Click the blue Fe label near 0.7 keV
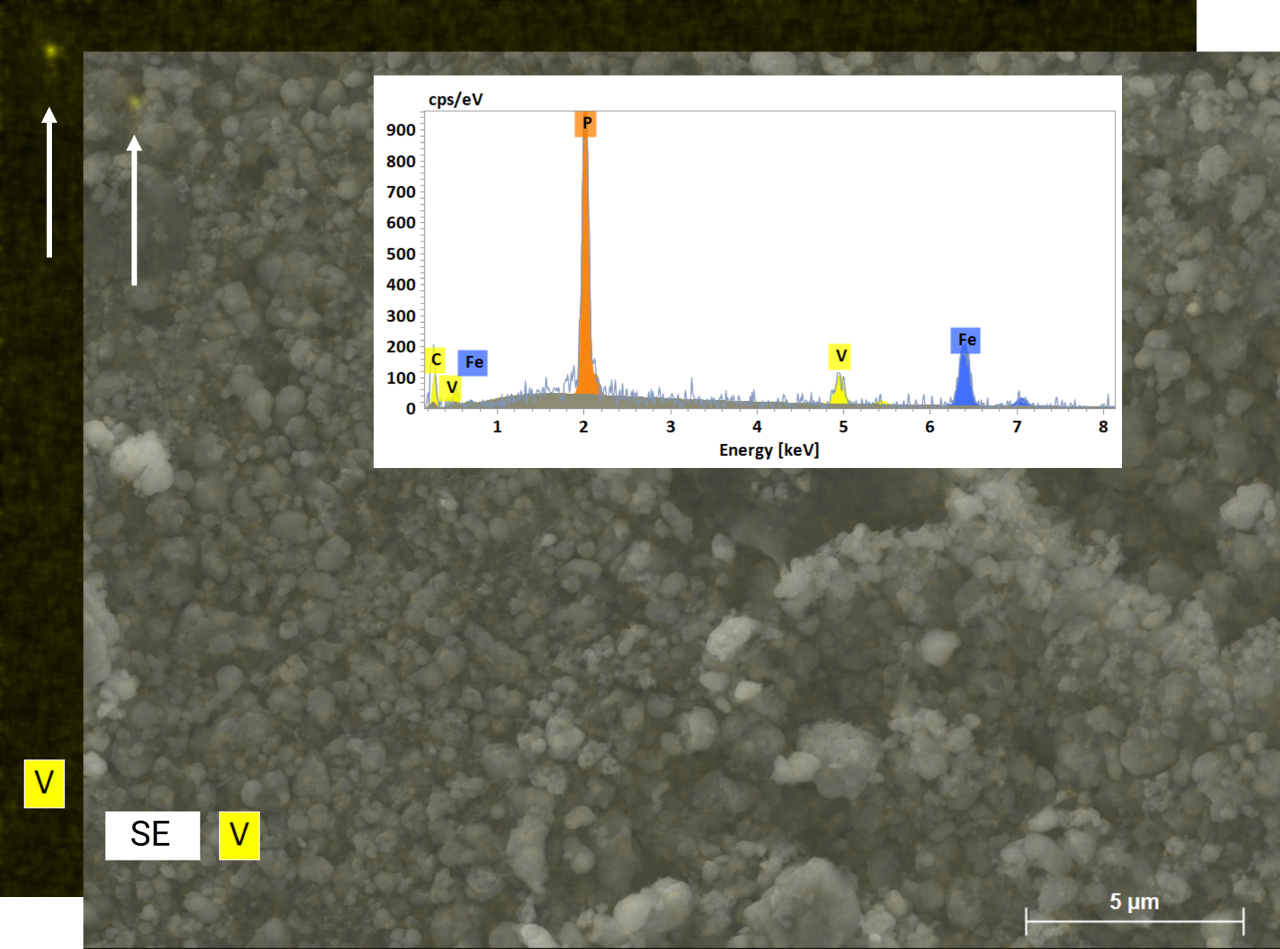This screenshot has width=1280, height=949. (x=473, y=363)
